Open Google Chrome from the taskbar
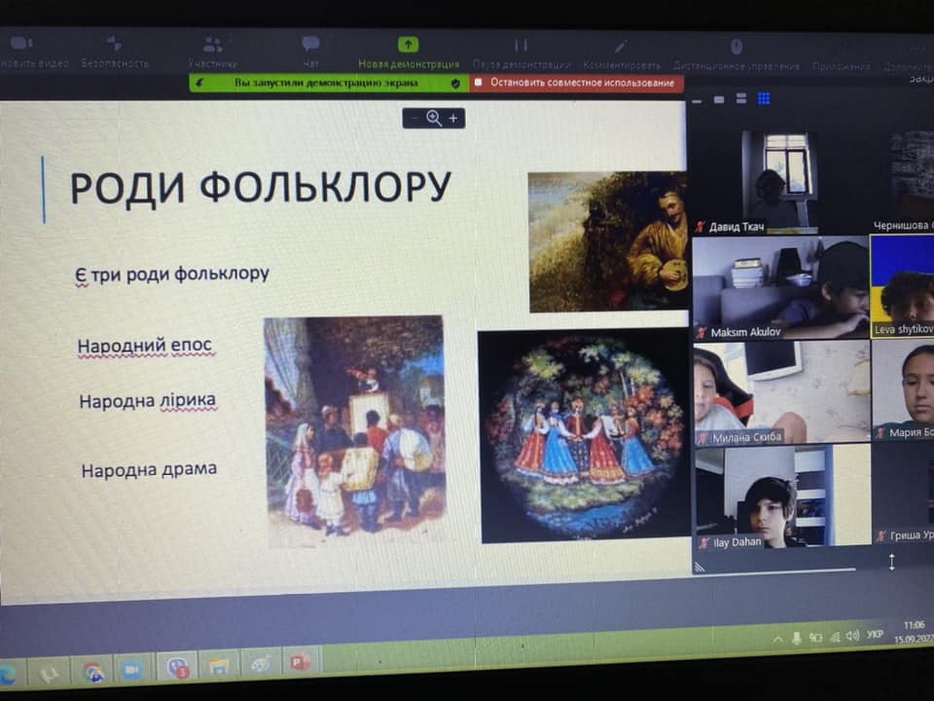The image size is (934, 701). point(94,672)
